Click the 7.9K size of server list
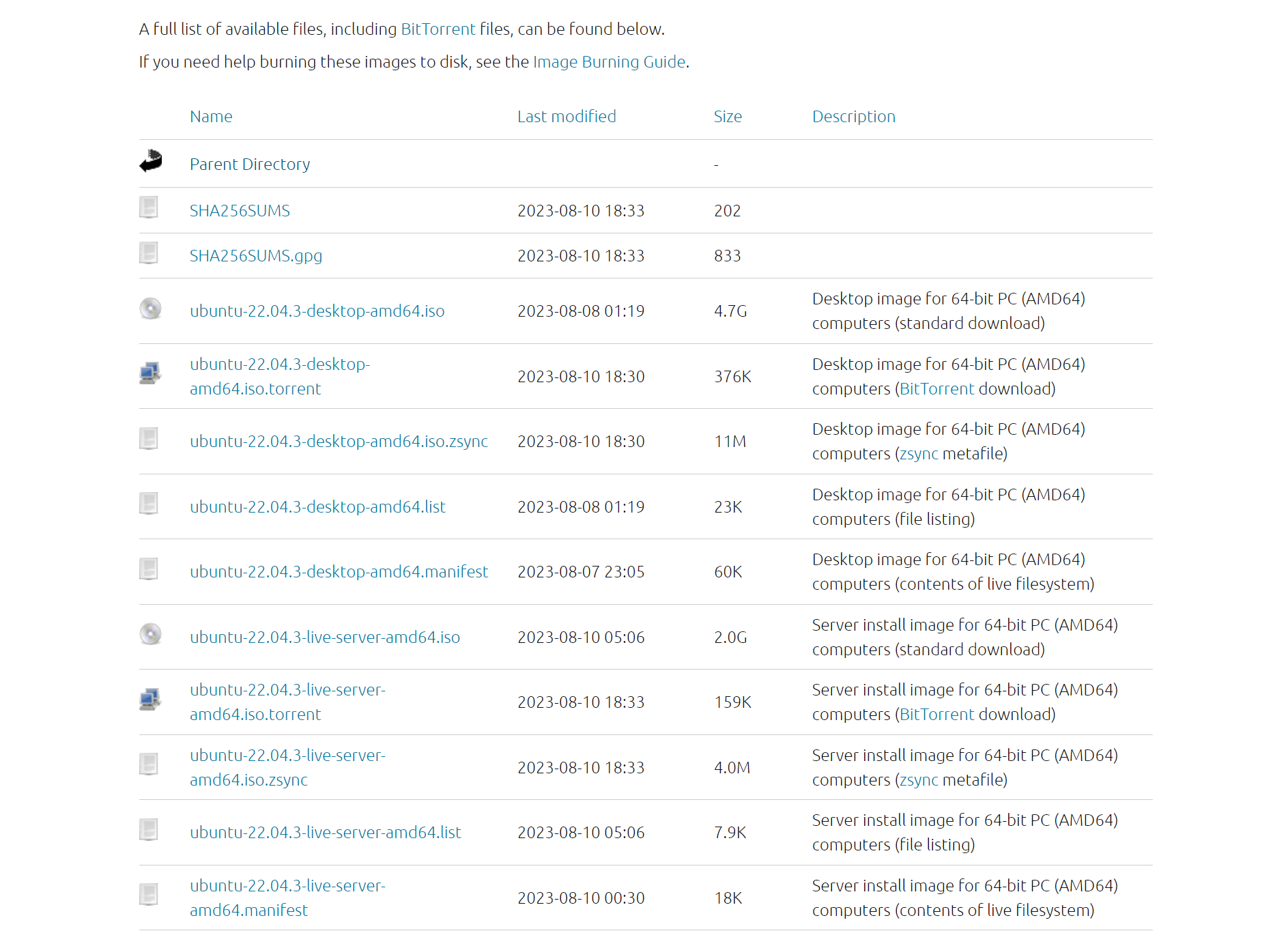1288x946 pixels. coord(730,833)
